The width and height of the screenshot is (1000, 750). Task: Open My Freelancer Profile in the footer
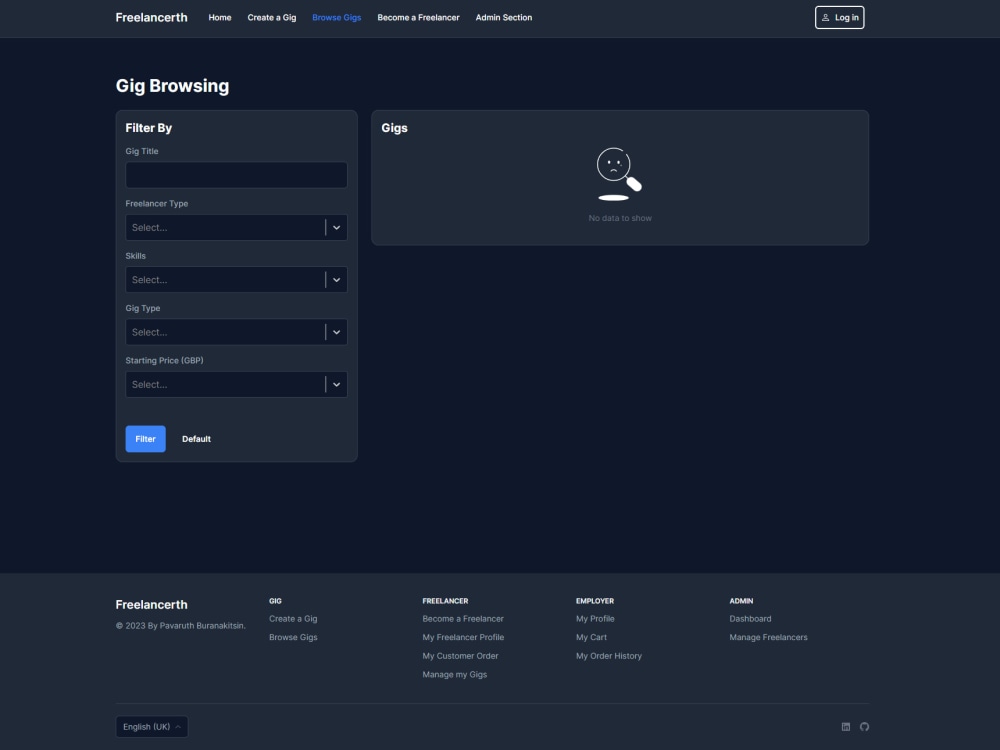tap(463, 637)
